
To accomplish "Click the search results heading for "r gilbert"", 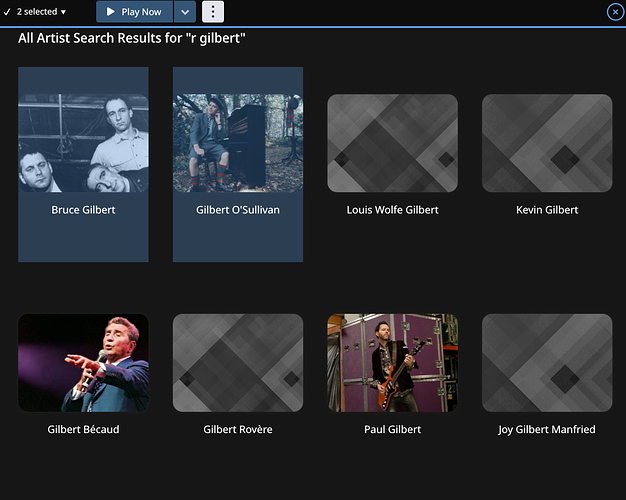I will pos(132,38).
